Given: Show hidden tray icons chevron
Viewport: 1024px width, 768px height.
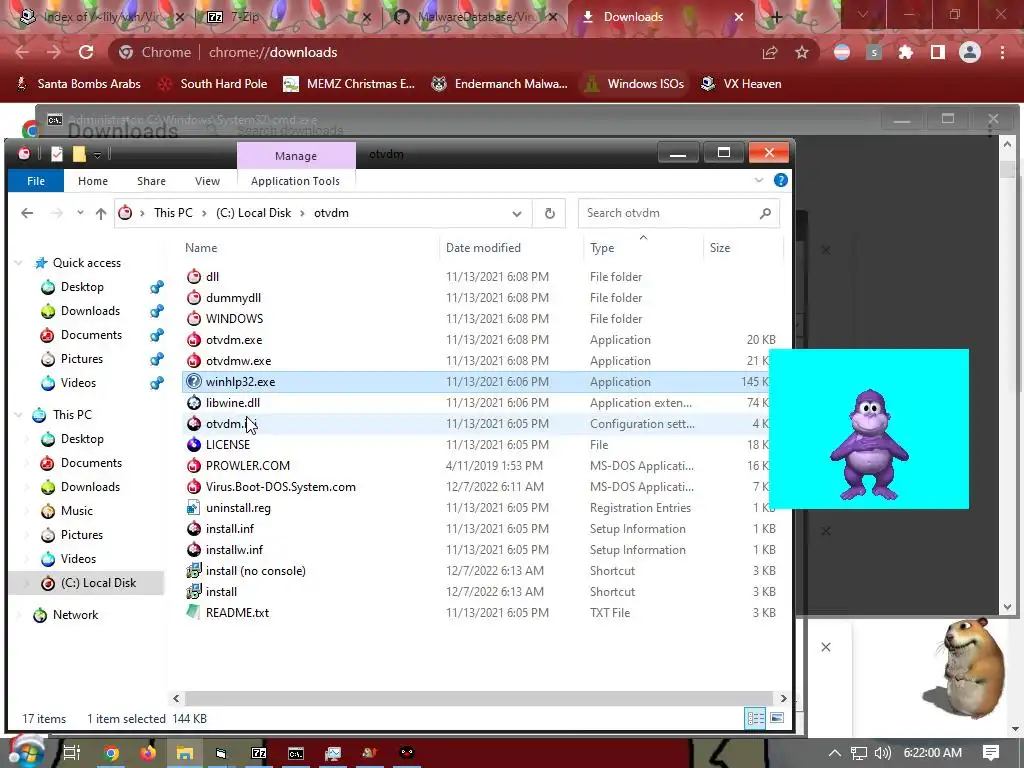Looking at the screenshot, I should 835,753.
